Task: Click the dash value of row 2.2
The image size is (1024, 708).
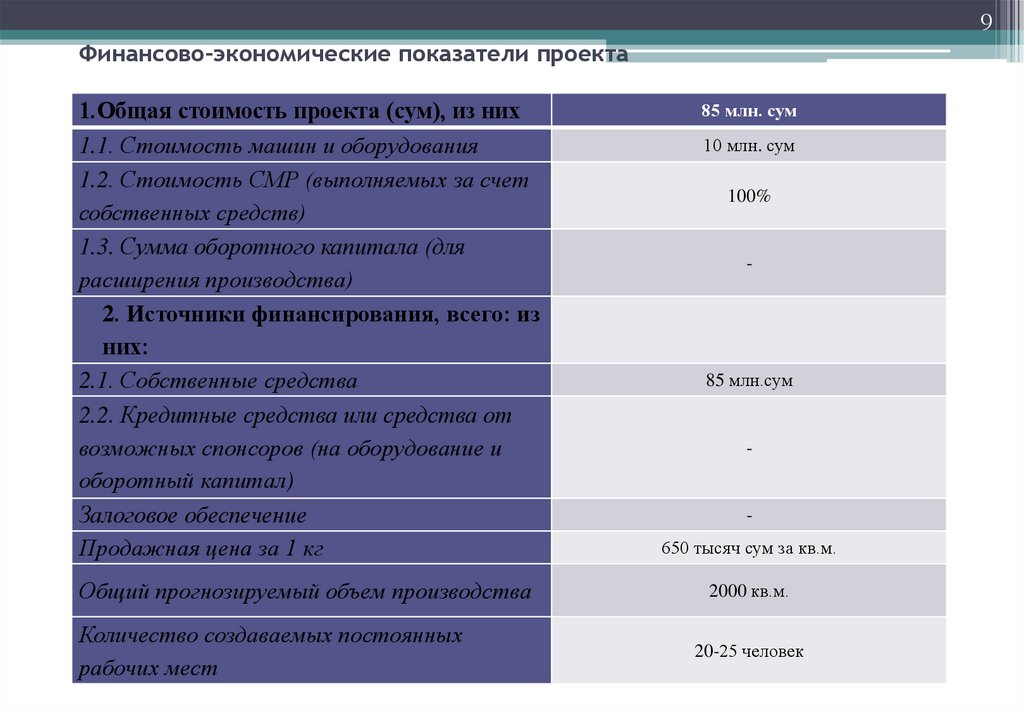Action: tap(749, 449)
